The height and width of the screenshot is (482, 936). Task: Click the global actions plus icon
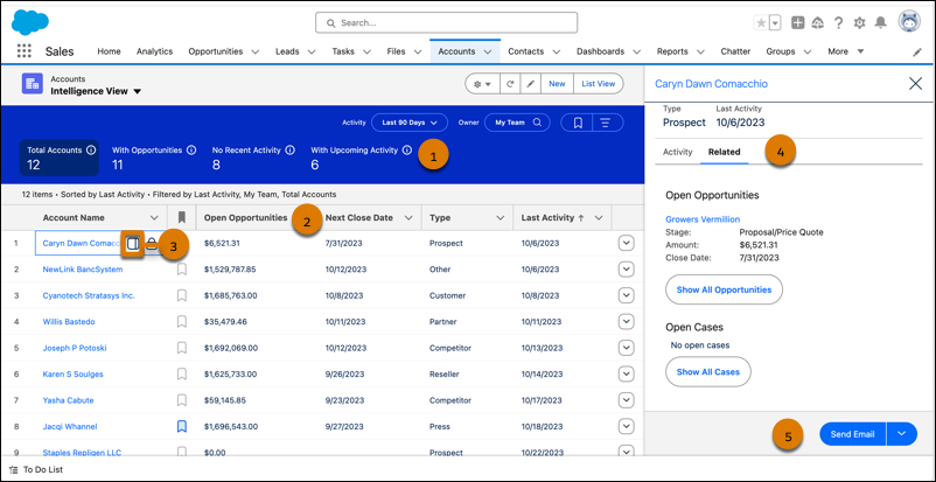click(x=797, y=23)
